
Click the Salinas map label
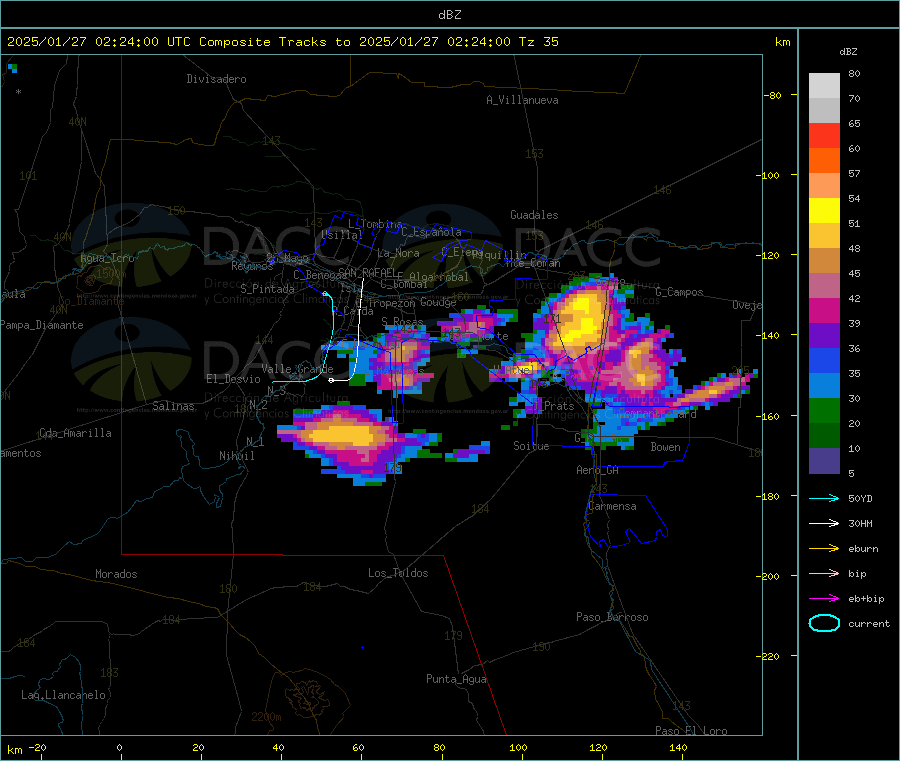pyautogui.click(x=173, y=406)
